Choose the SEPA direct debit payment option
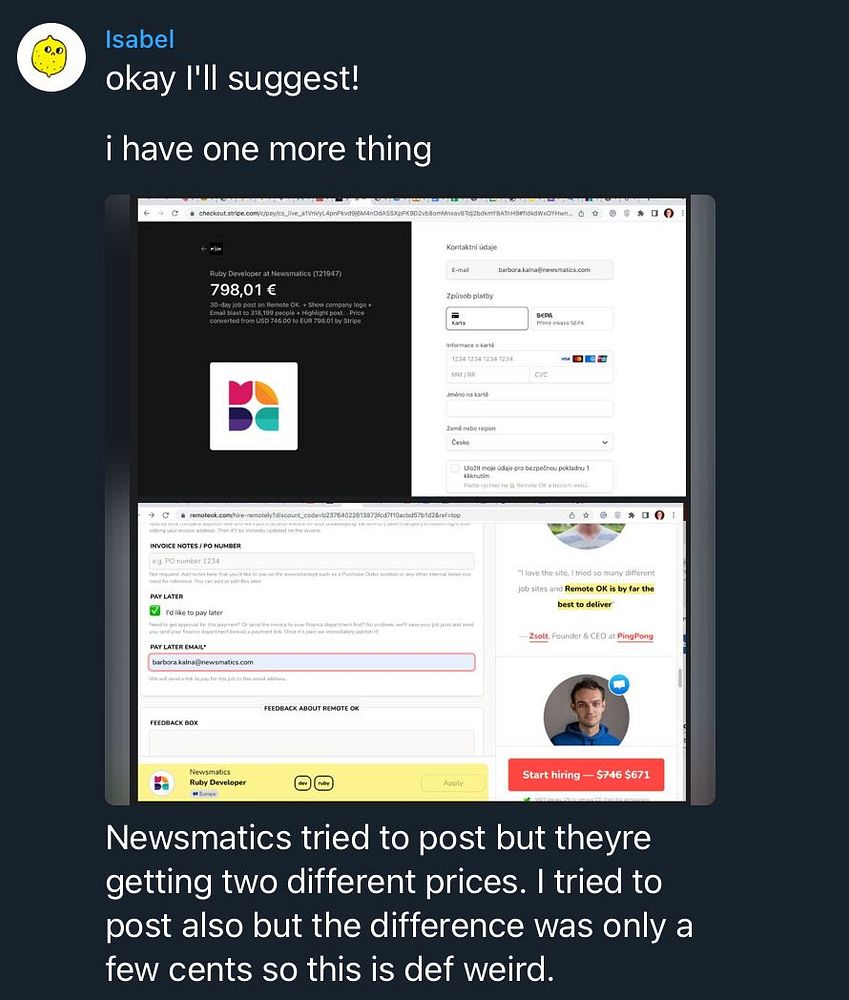Image resolution: width=849 pixels, height=1000 pixels. click(572, 318)
